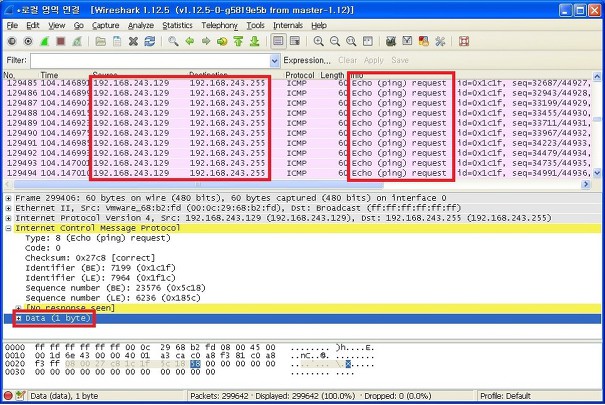Start a new live capture (green fin)

[44, 41]
